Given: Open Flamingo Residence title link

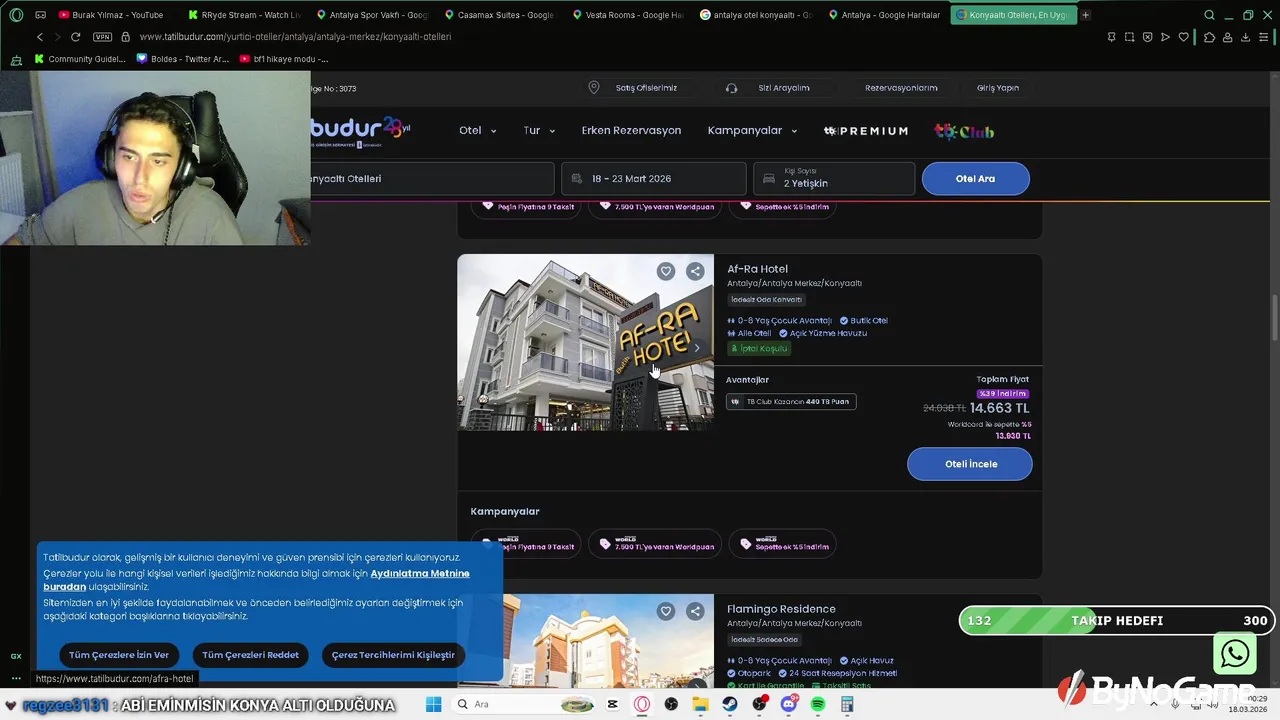Looking at the screenshot, I should [781, 609].
